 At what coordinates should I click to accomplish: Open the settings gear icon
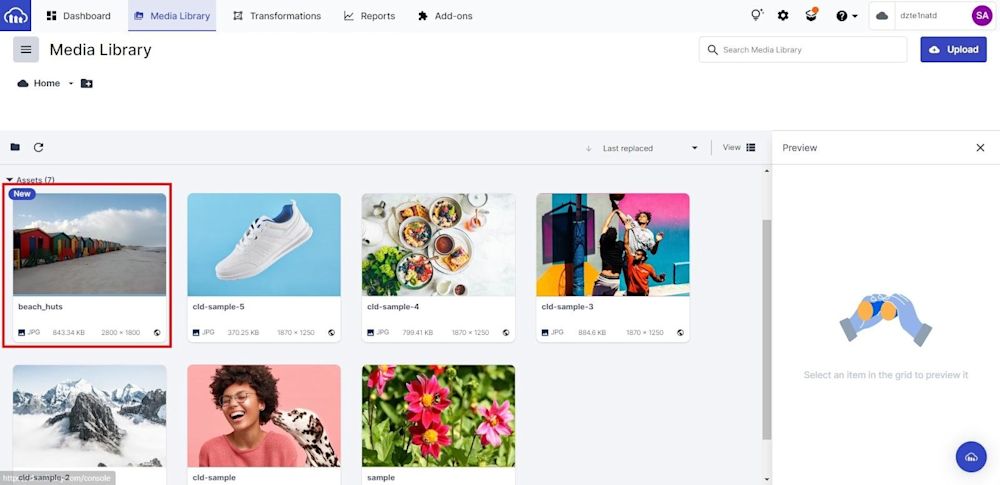tap(783, 16)
